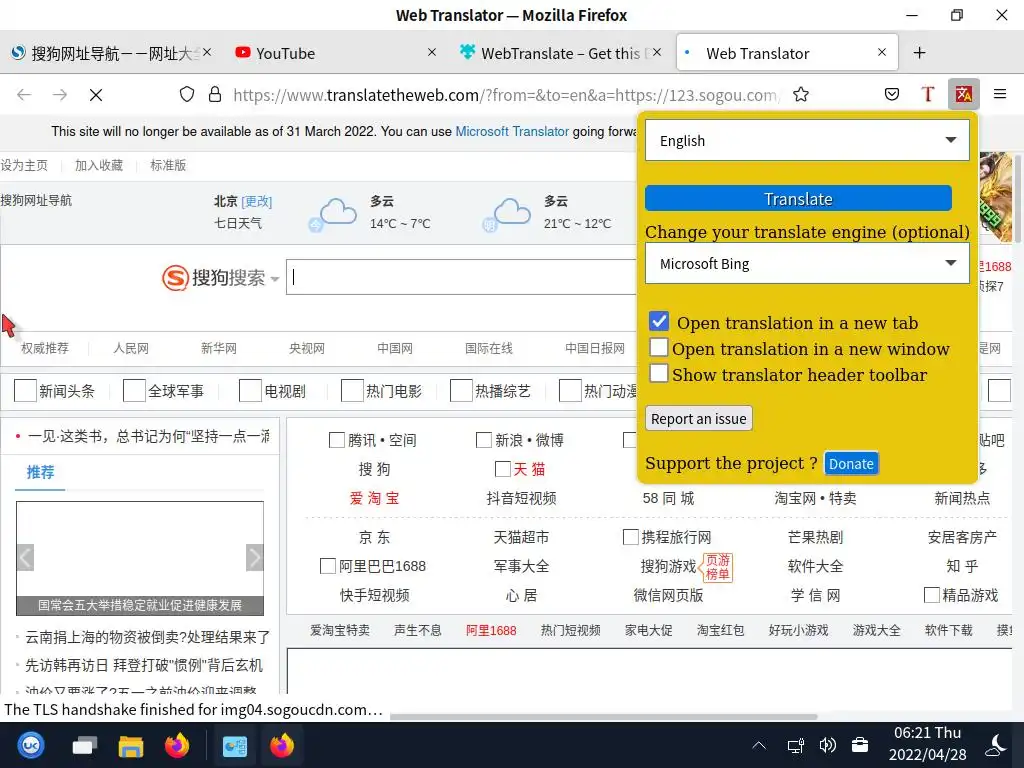Check Open translation in a new window

[x=659, y=347]
